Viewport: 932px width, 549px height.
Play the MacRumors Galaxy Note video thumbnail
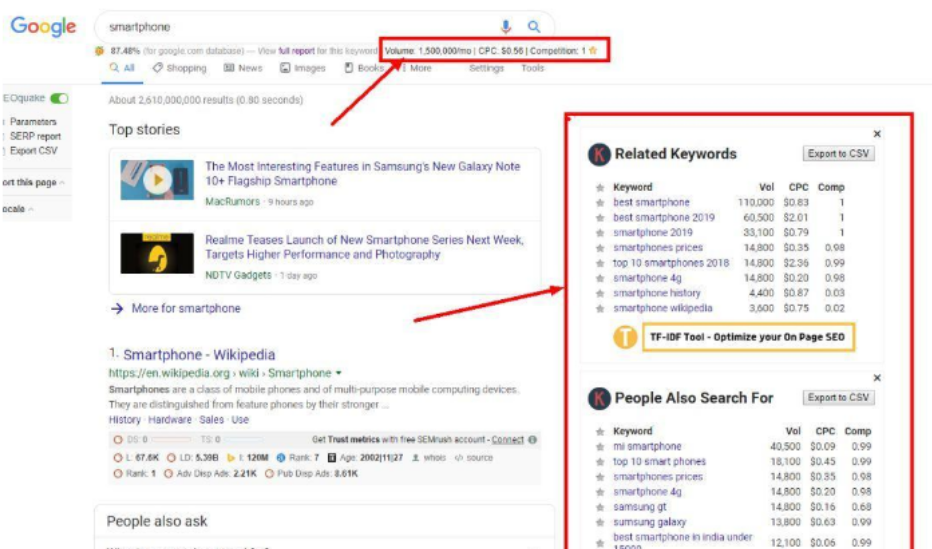(x=157, y=180)
